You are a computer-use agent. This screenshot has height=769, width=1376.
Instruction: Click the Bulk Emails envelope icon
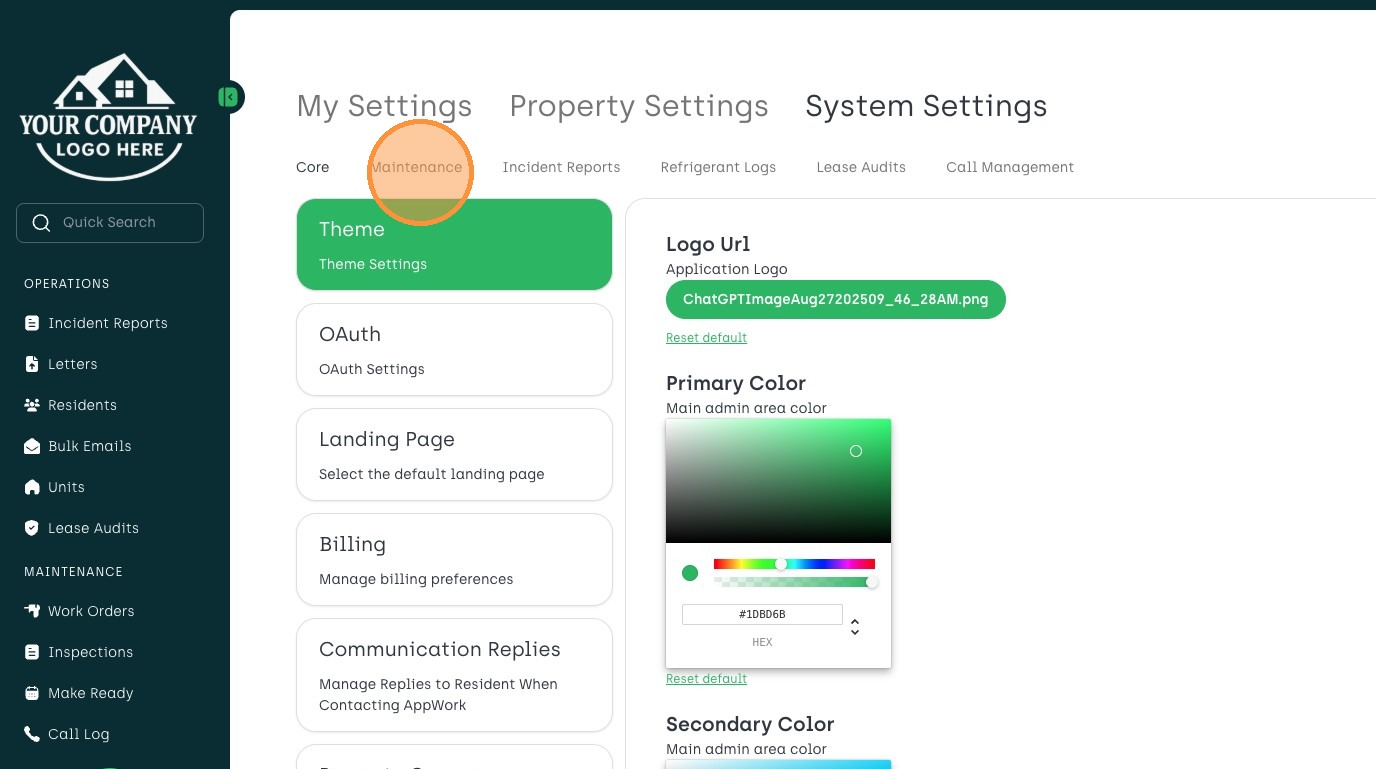click(x=32, y=446)
